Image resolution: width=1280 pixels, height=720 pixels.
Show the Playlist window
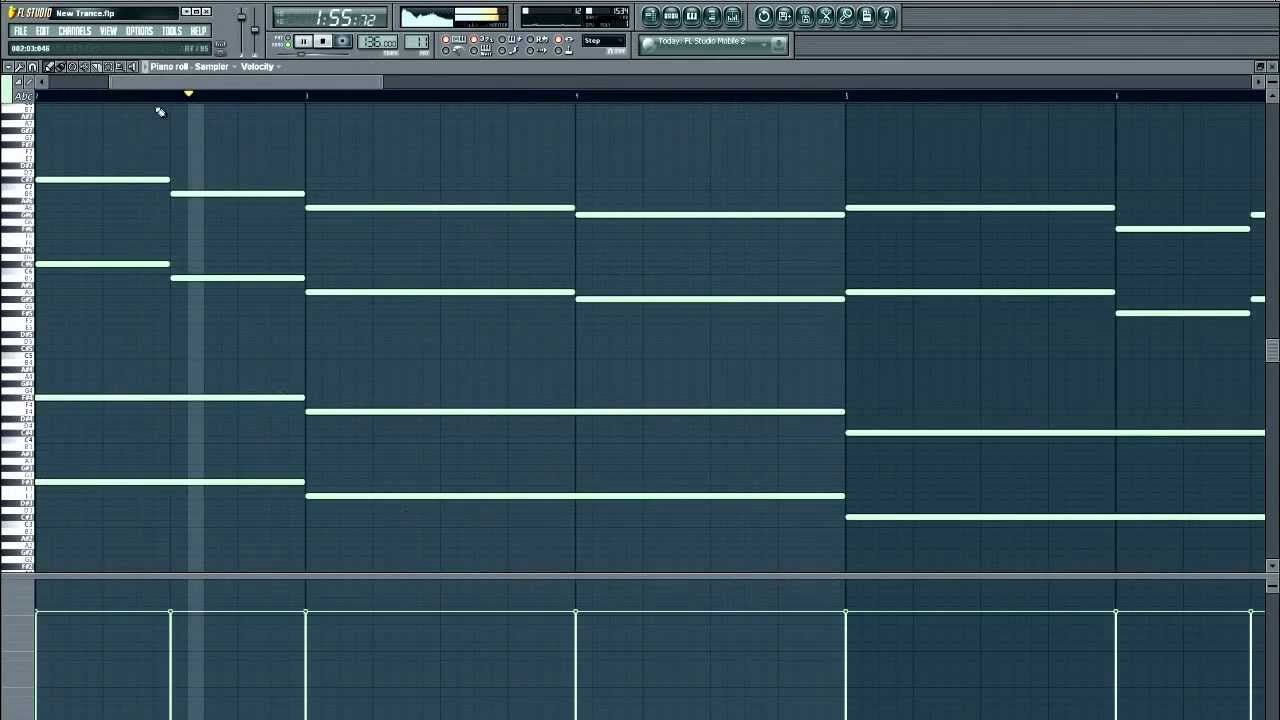tap(650, 16)
